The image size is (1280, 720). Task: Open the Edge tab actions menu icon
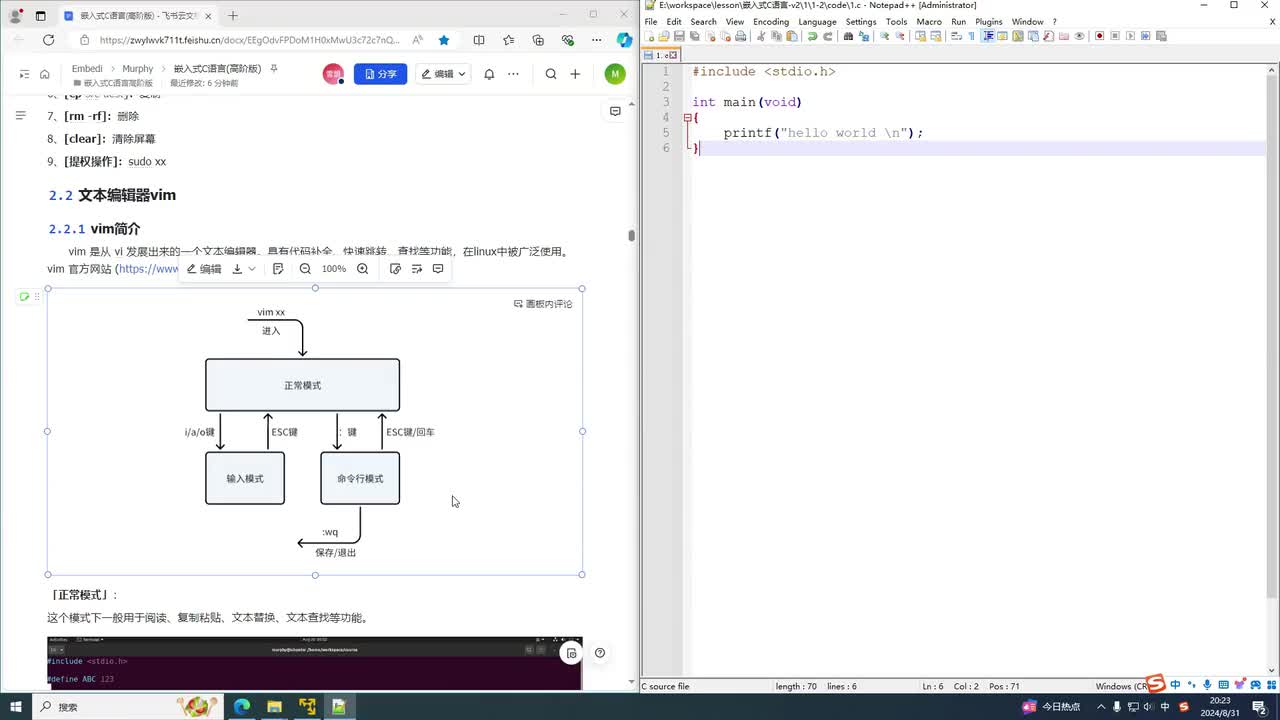(x=40, y=15)
